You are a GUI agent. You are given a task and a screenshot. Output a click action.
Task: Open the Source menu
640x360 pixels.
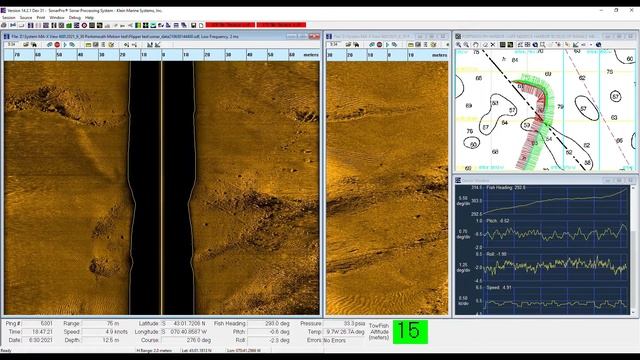[26, 18]
